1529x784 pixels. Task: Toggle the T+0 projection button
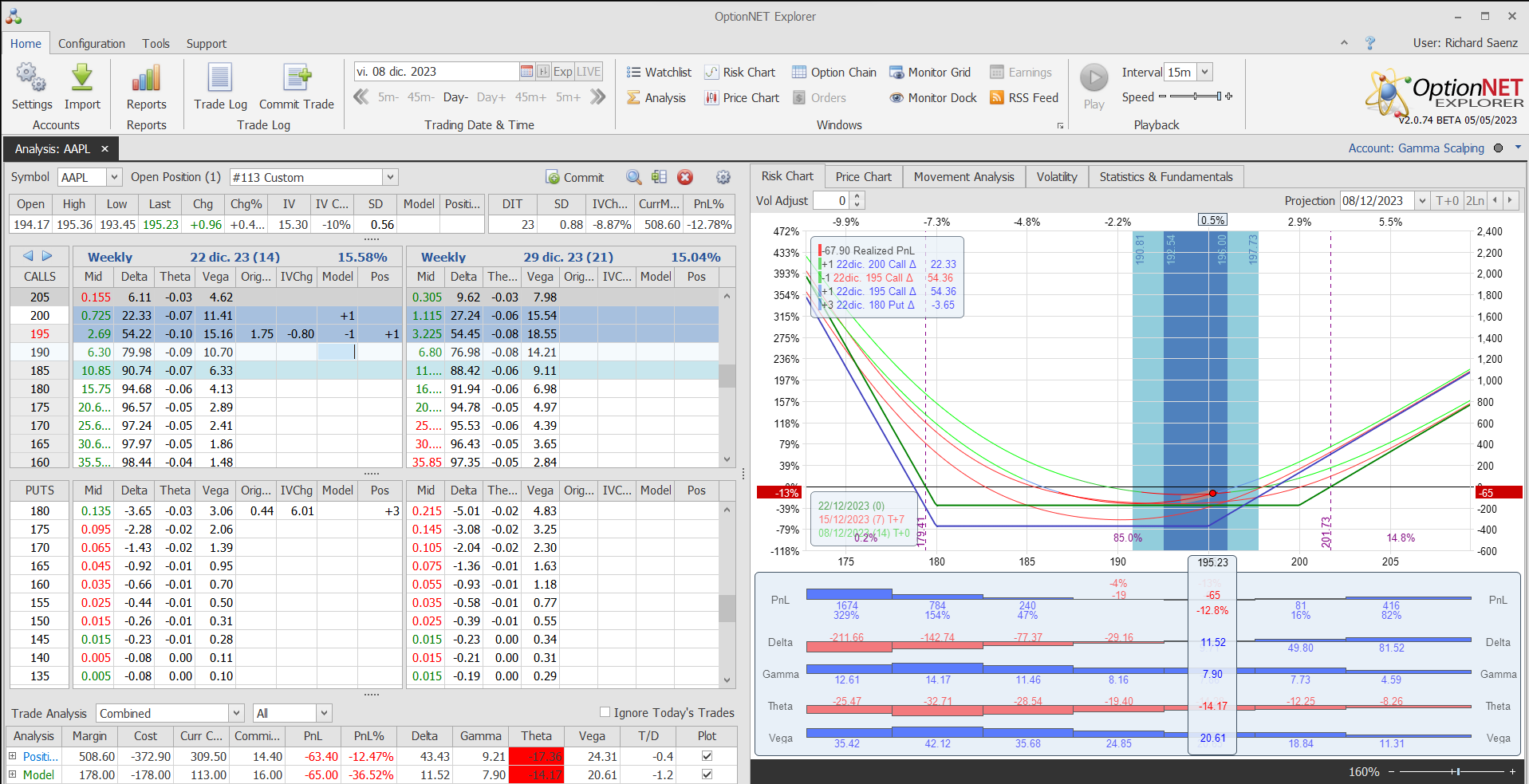pyautogui.click(x=1447, y=201)
